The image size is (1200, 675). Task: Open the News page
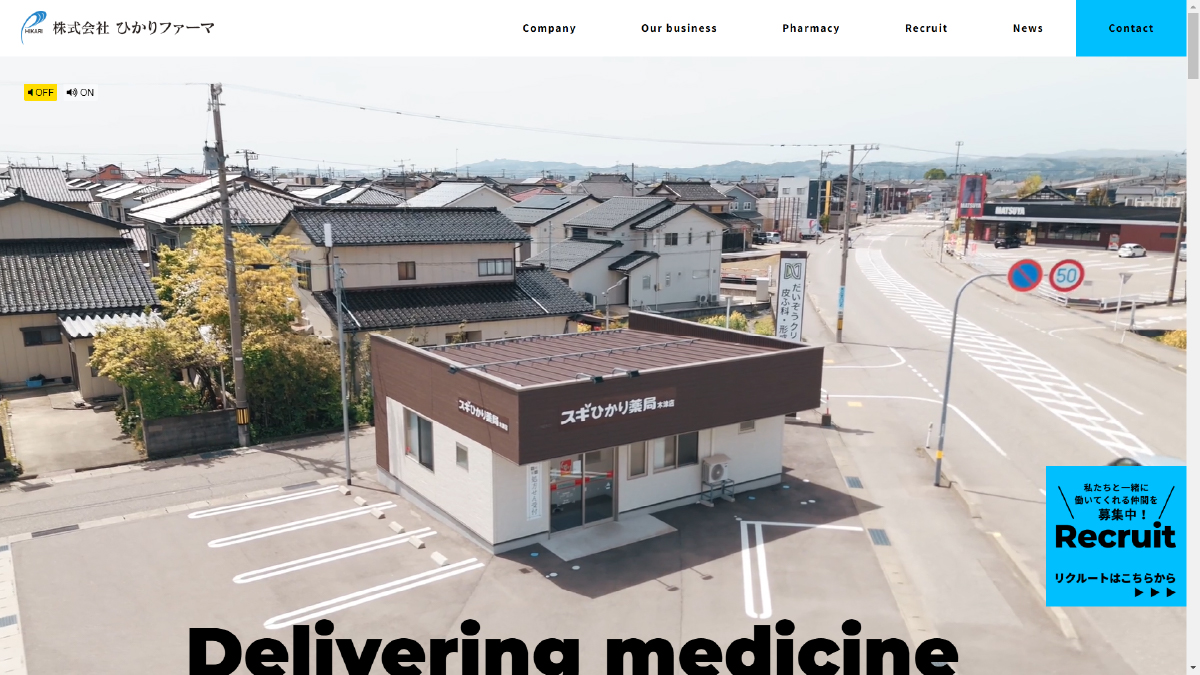(1028, 28)
